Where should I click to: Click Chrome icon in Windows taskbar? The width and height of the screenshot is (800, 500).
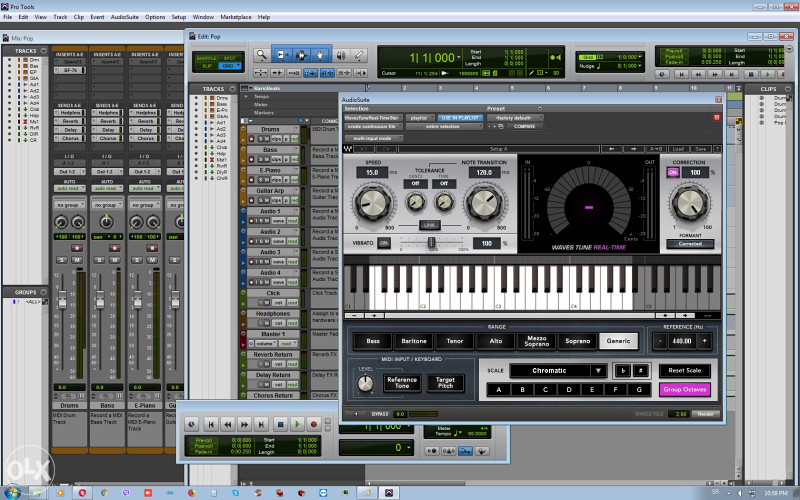(x=104, y=493)
